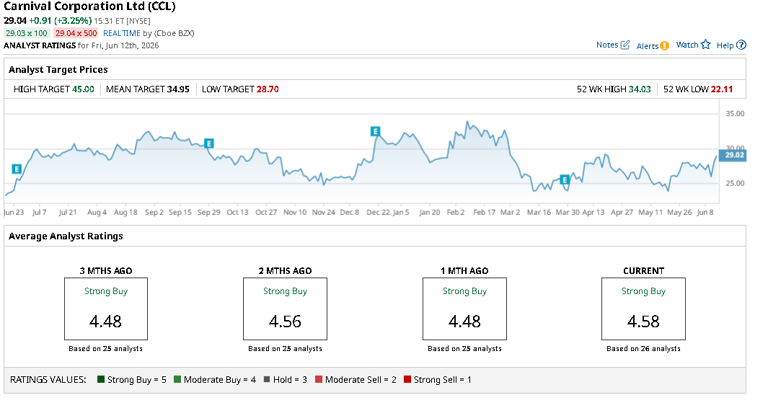Click the red Strong Sell legend swatch
Viewport: 768px width, 408px height.
407,379
